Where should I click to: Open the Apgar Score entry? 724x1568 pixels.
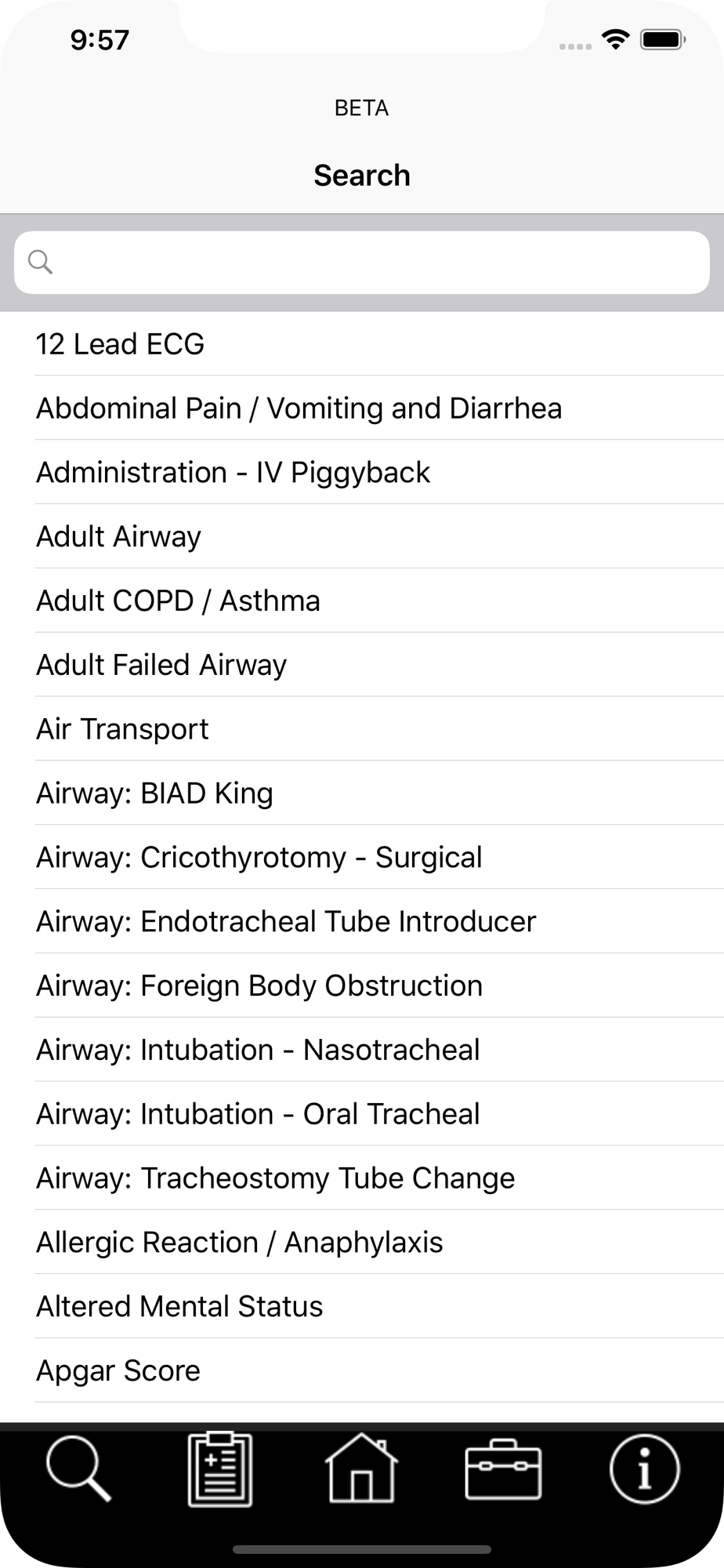pos(362,1371)
